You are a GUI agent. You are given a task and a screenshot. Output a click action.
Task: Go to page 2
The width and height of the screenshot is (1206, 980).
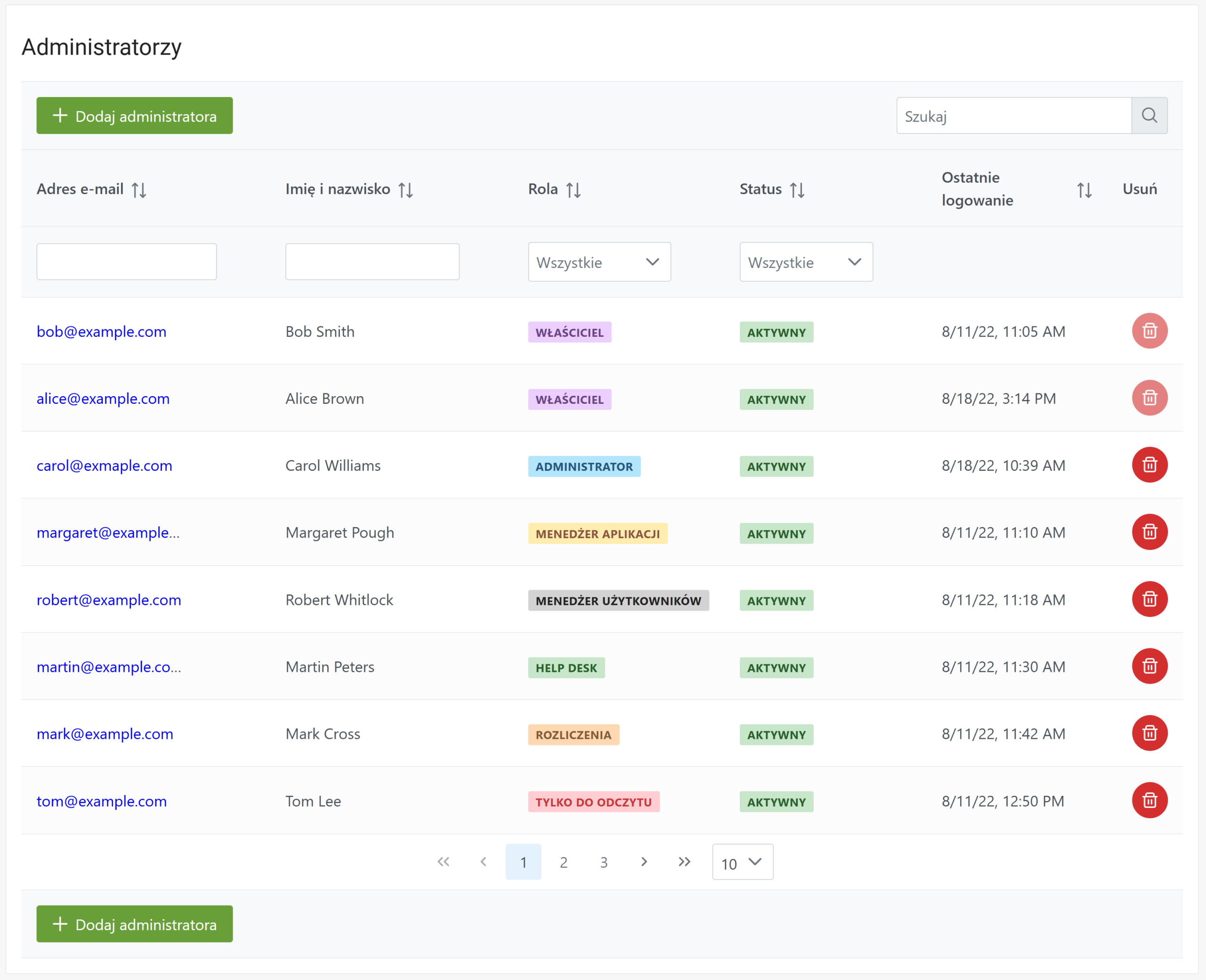(563, 861)
